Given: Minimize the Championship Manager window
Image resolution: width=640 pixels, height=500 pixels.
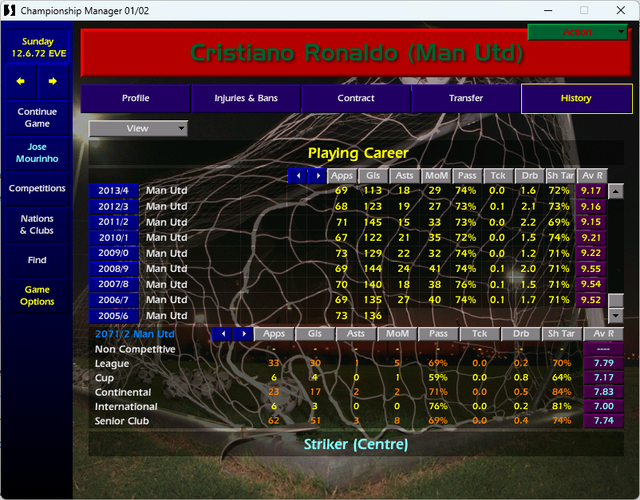Looking at the screenshot, I should [x=548, y=11].
